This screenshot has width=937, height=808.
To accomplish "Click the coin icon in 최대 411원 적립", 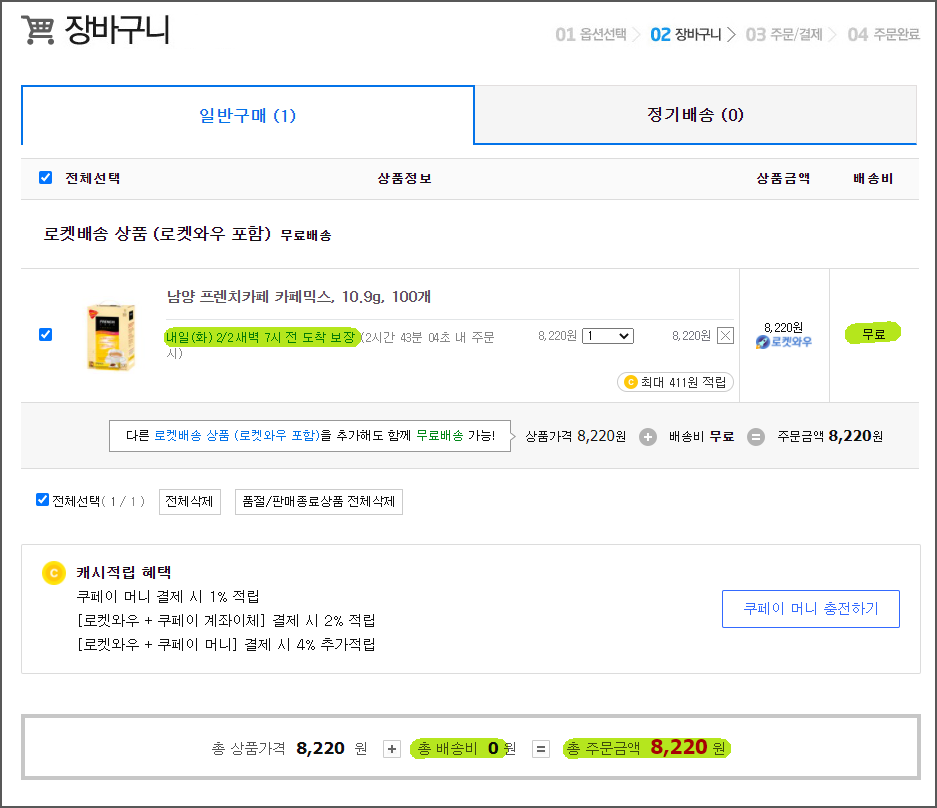I will (630, 382).
